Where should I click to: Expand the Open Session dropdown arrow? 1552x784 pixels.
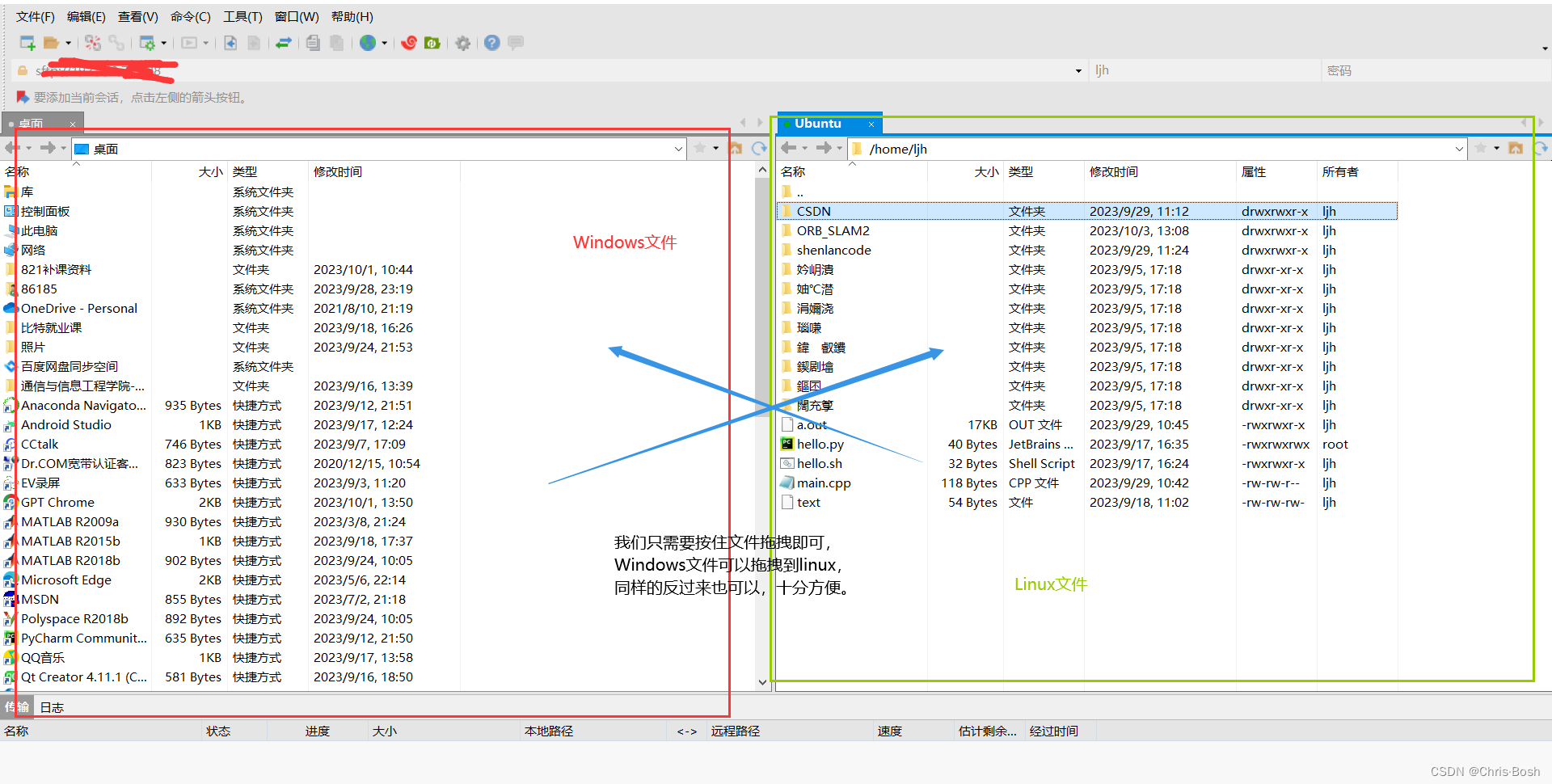[x=68, y=43]
